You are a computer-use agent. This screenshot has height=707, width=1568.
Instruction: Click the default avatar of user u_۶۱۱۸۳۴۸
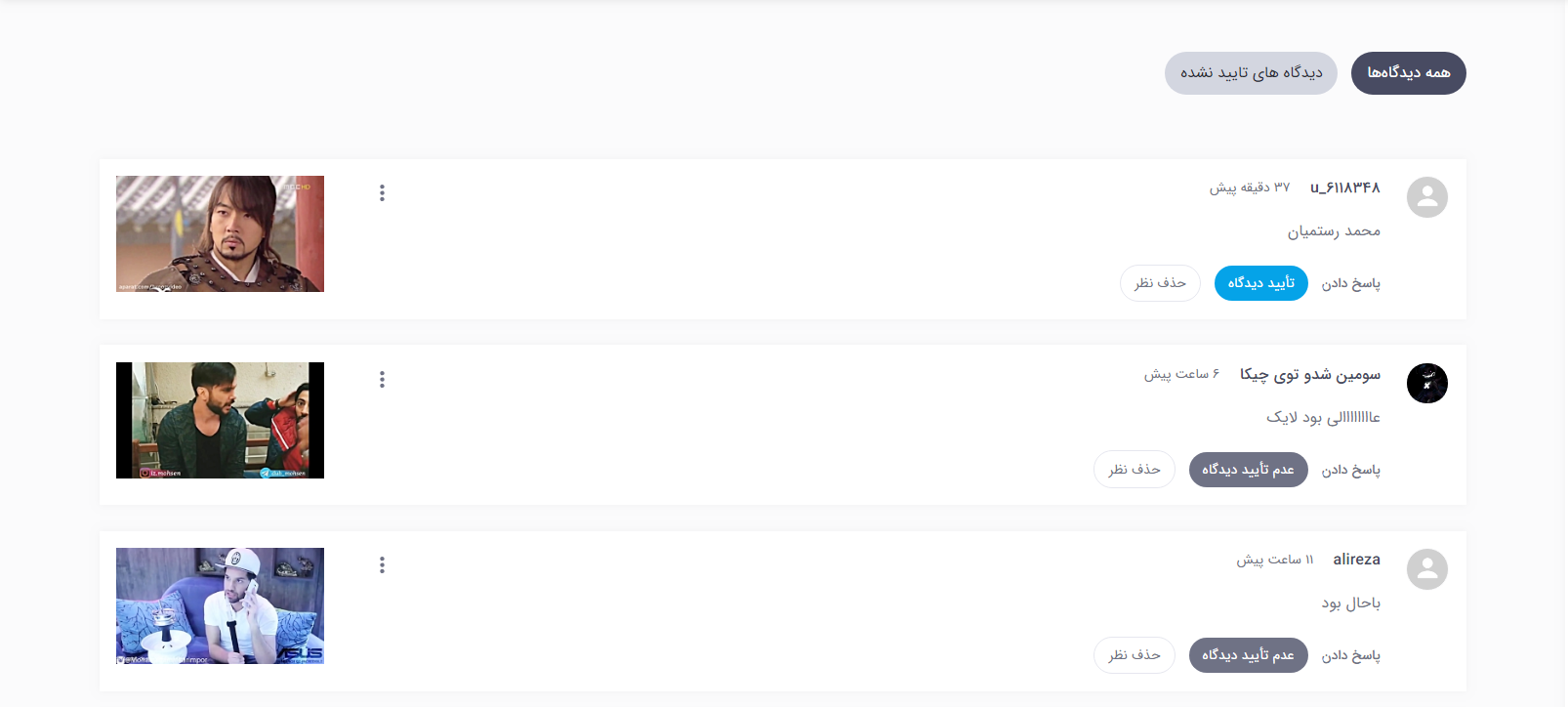click(1426, 197)
